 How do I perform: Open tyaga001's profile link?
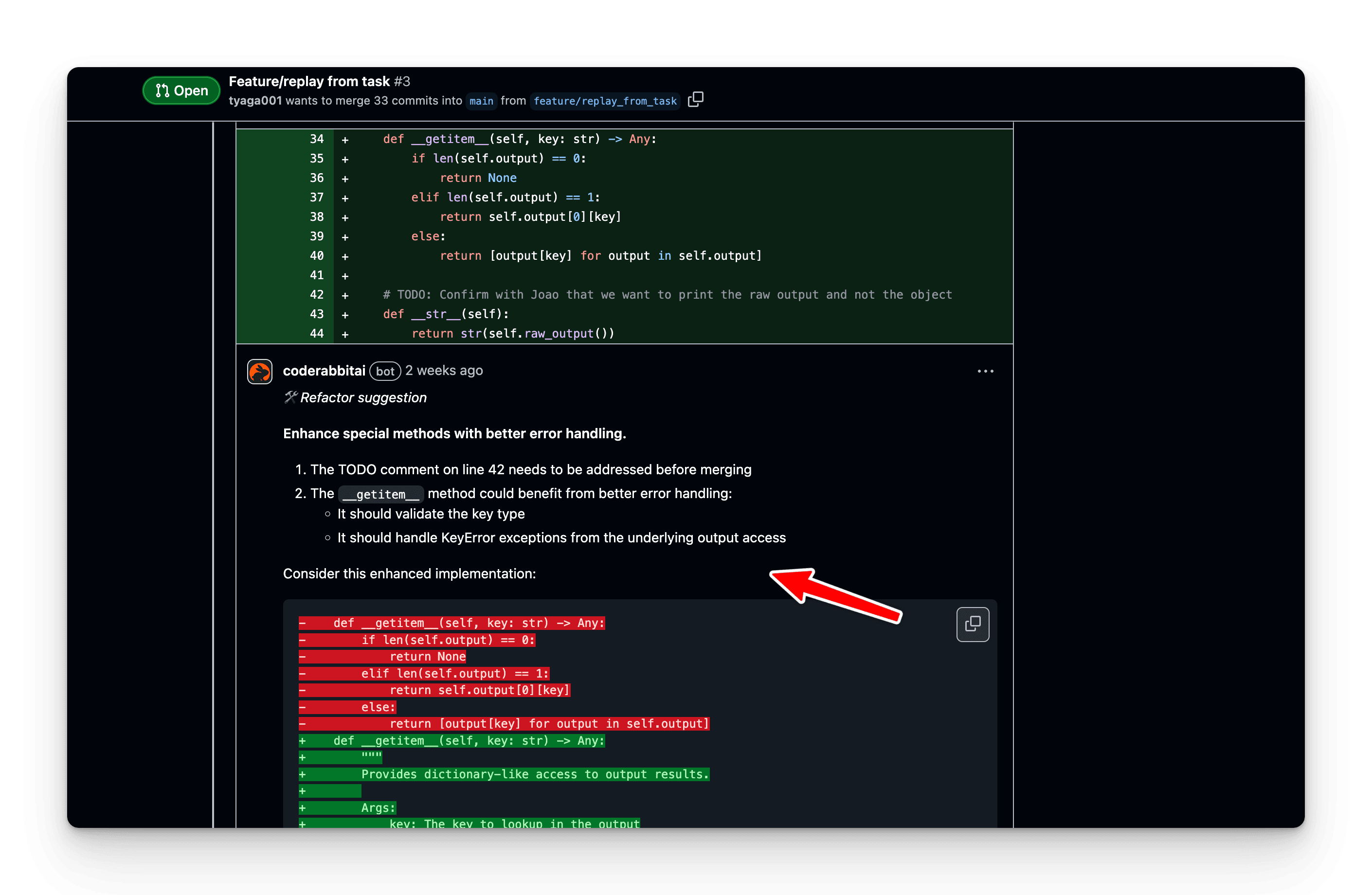coord(255,100)
